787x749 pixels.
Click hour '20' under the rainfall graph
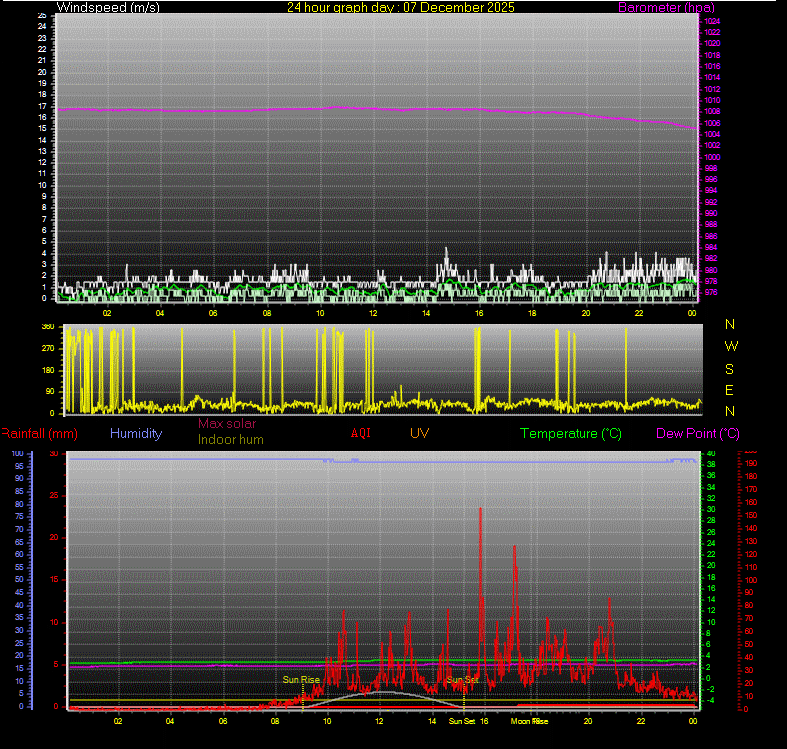tap(588, 721)
